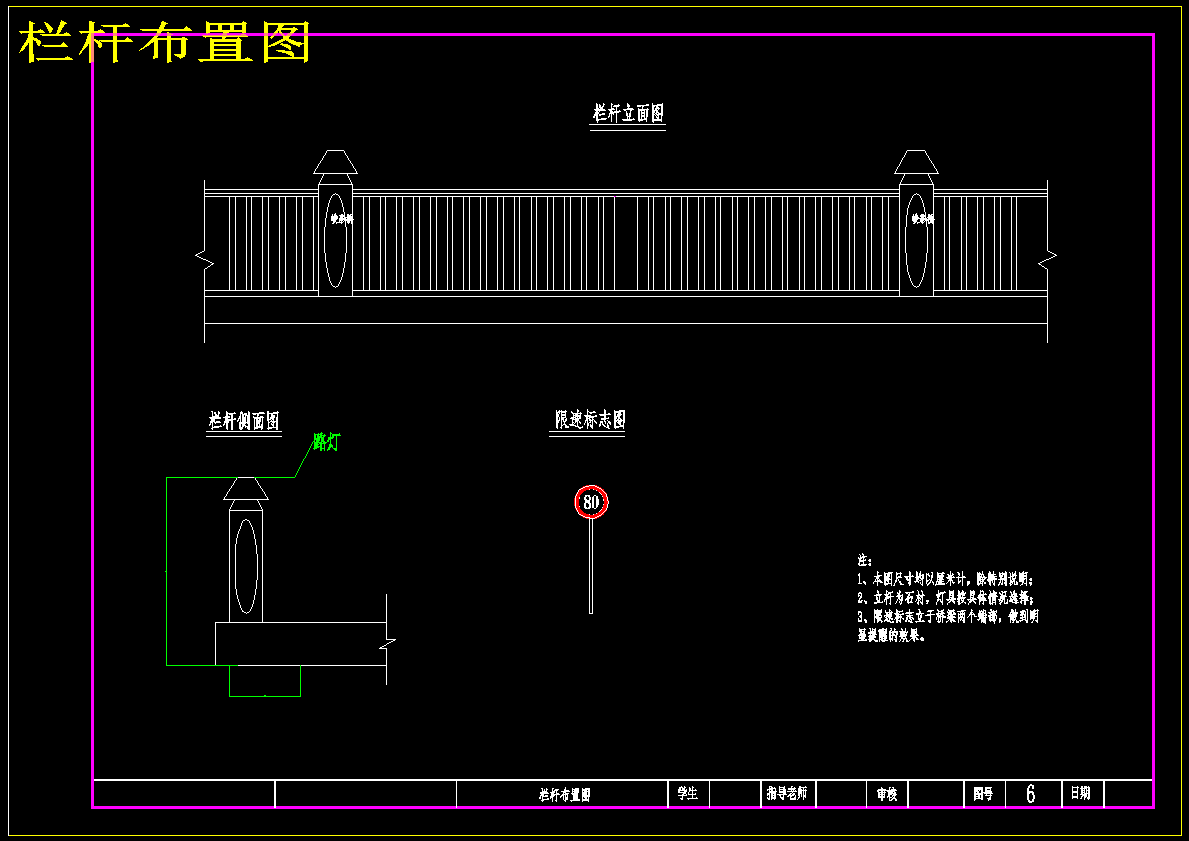The height and width of the screenshot is (841, 1189).
Task: Click the post oval in side view
Action: (246, 566)
